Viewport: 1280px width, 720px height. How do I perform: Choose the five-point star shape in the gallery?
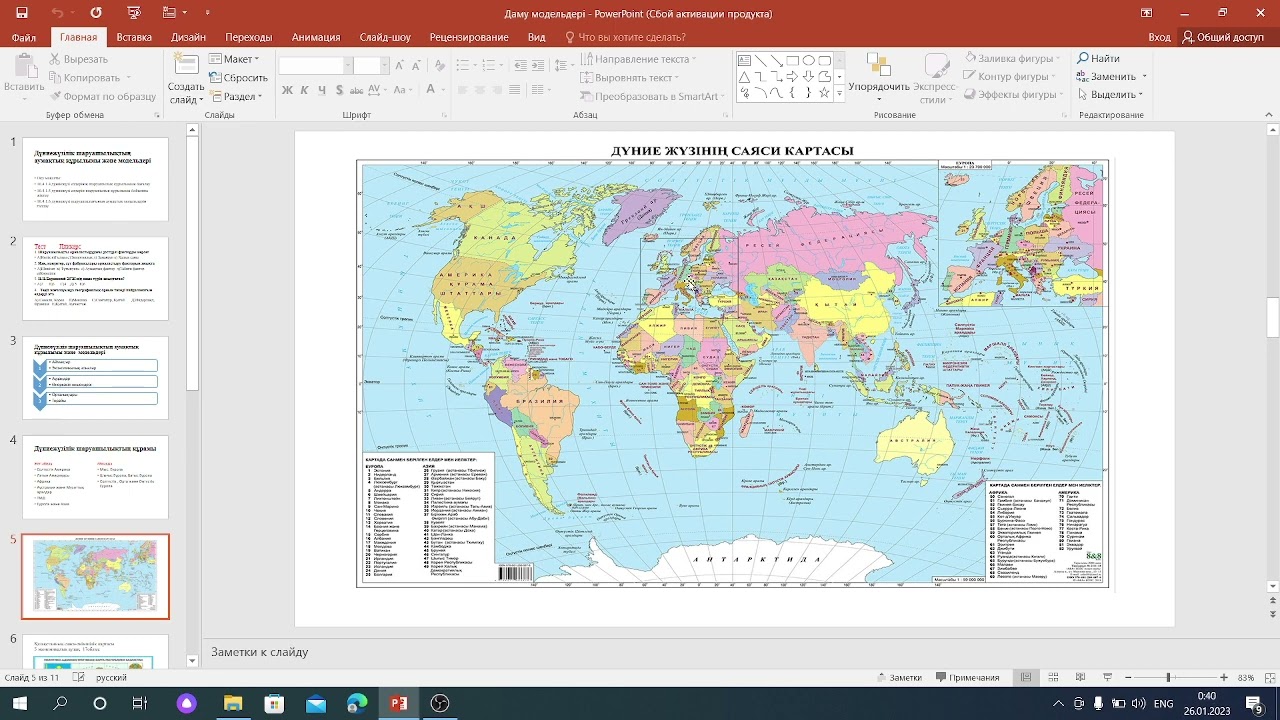pos(824,92)
